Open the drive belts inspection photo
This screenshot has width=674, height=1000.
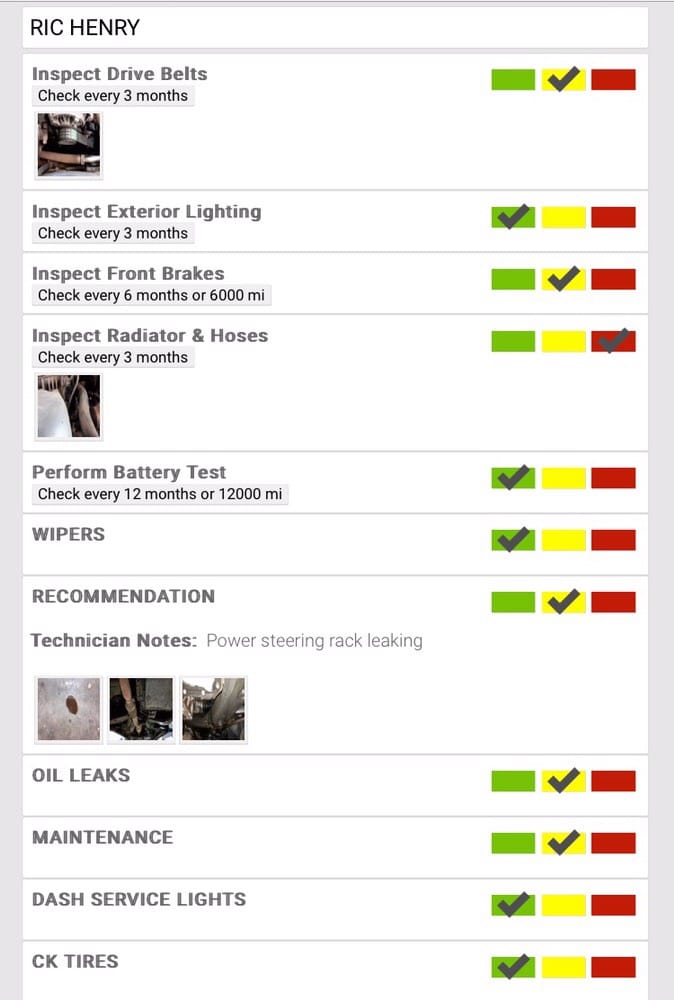click(69, 145)
